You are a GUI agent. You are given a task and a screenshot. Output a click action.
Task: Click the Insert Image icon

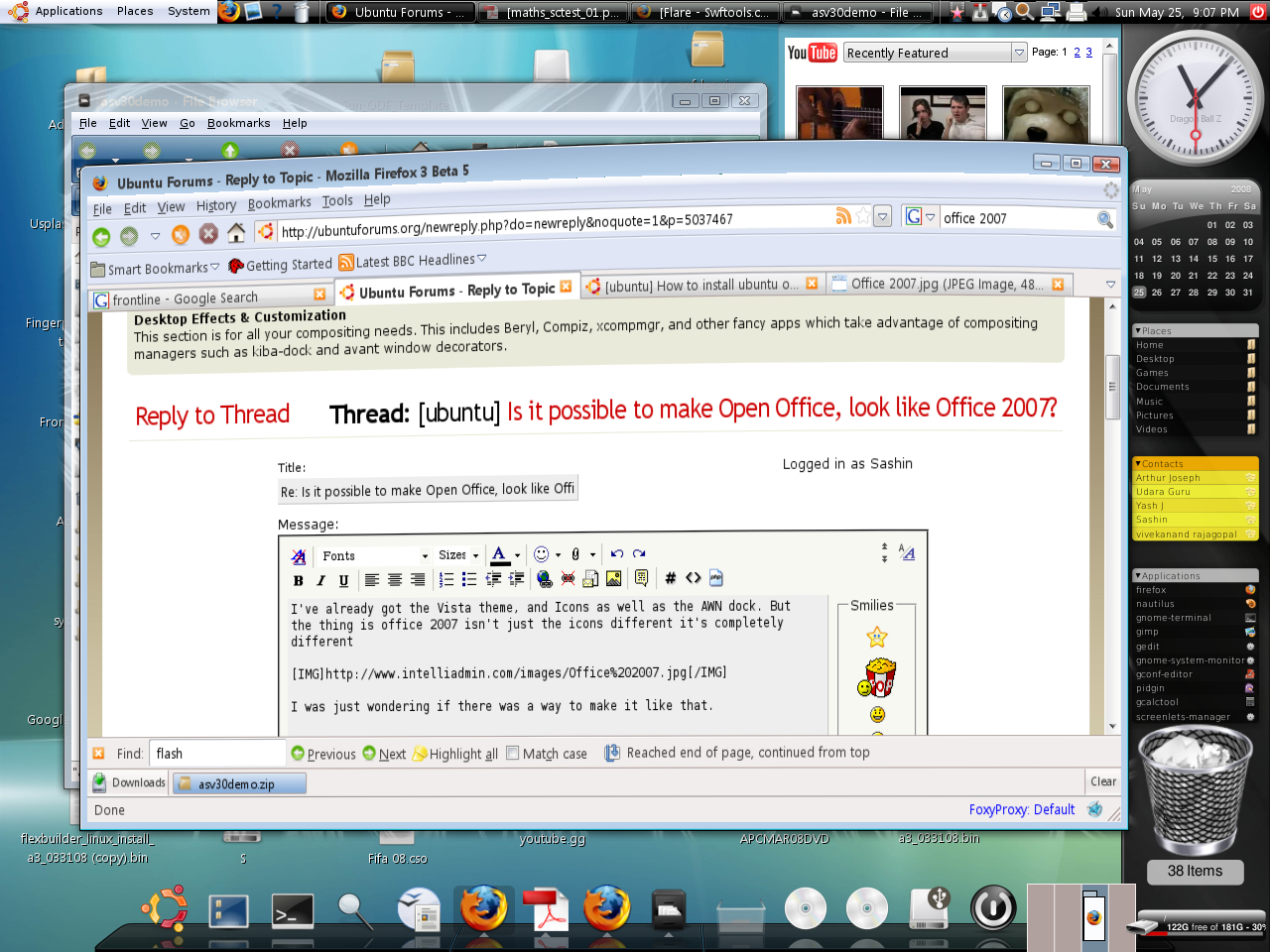point(613,578)
